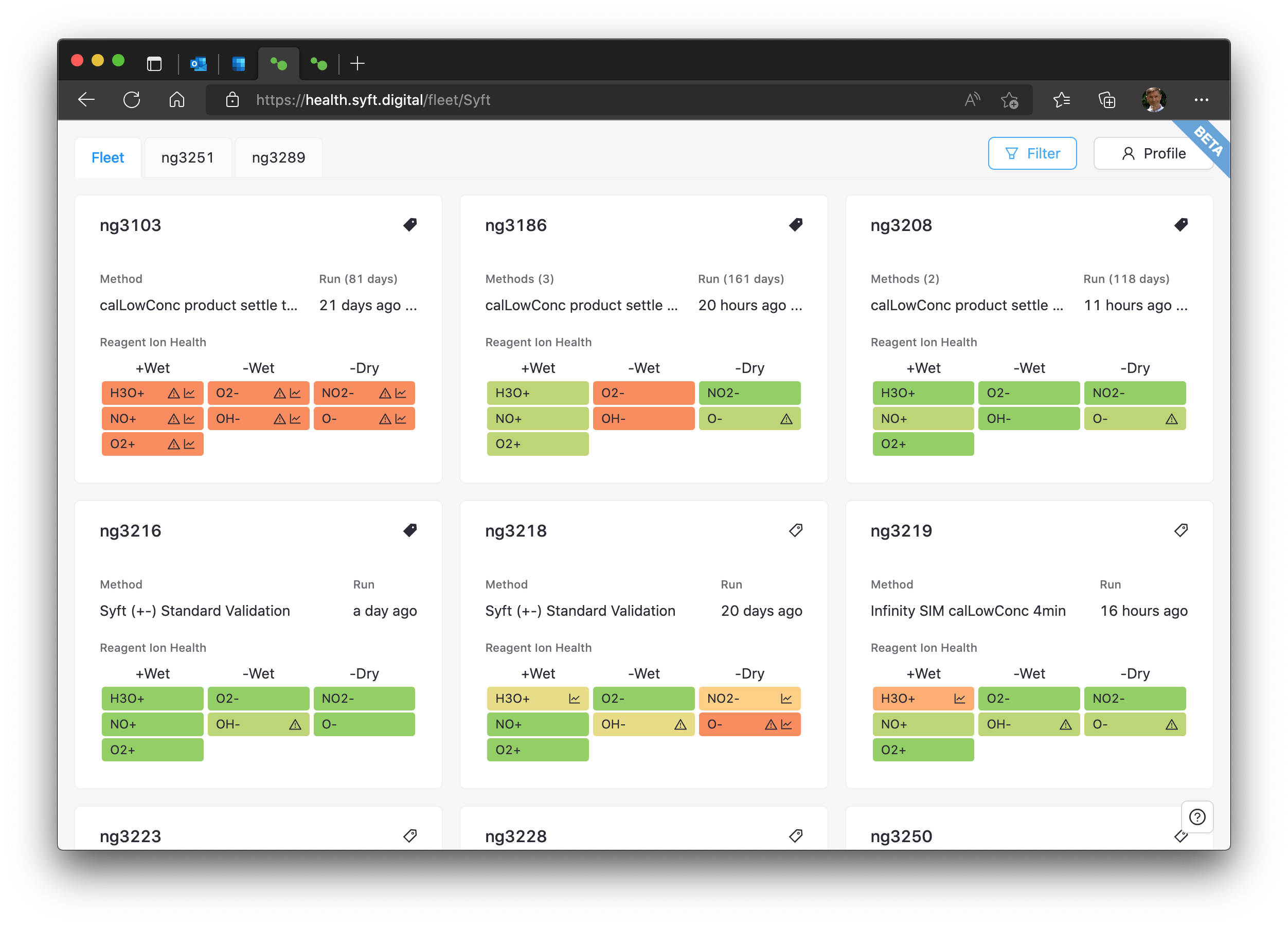Image resolution: width=1288 pixels, height=926 pixels.
Task: Click the trend chart icon on ng3218 O-
Action: [786, 724]
